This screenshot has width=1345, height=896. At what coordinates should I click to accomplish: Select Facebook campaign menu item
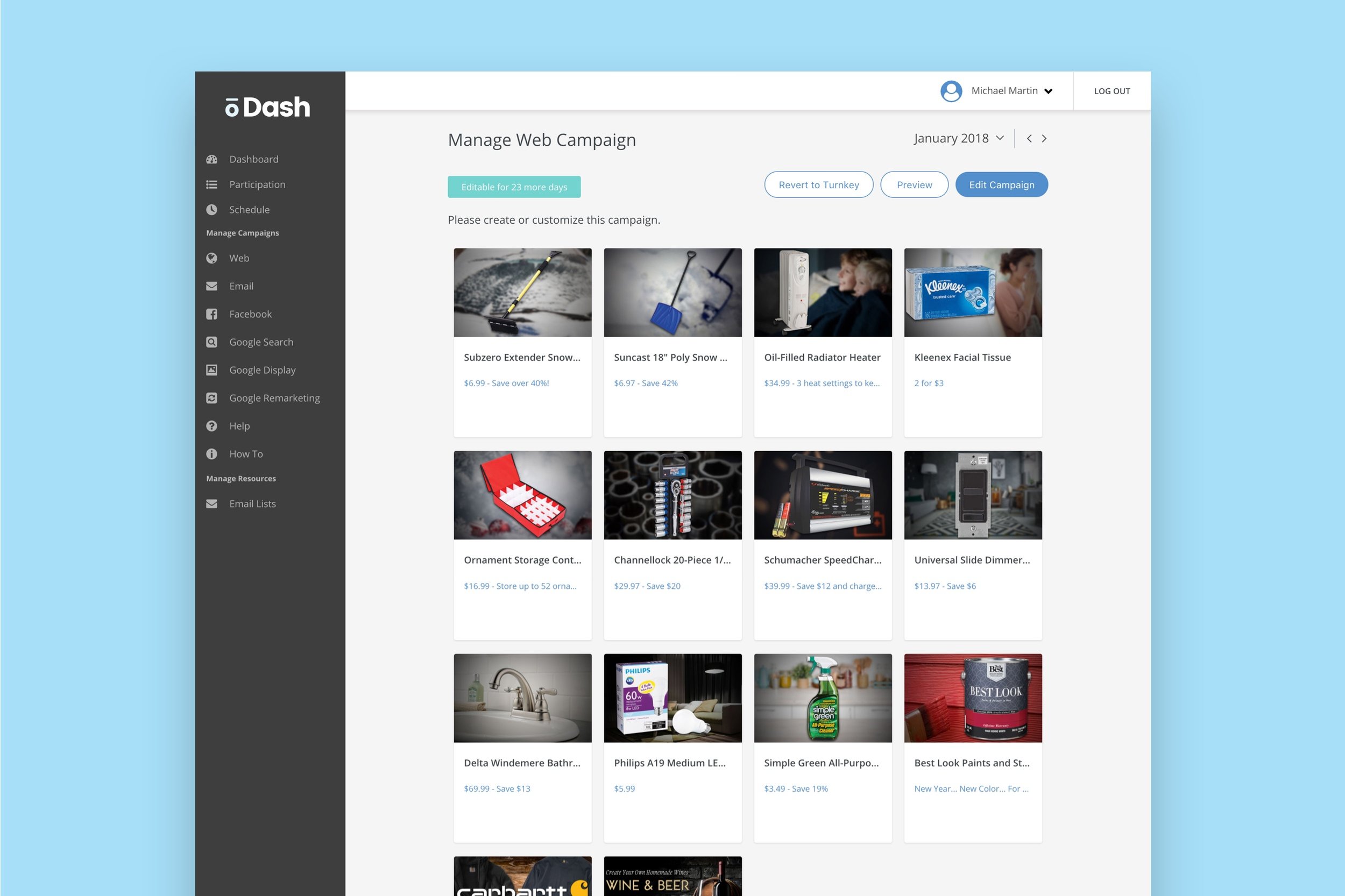(250, 314)
